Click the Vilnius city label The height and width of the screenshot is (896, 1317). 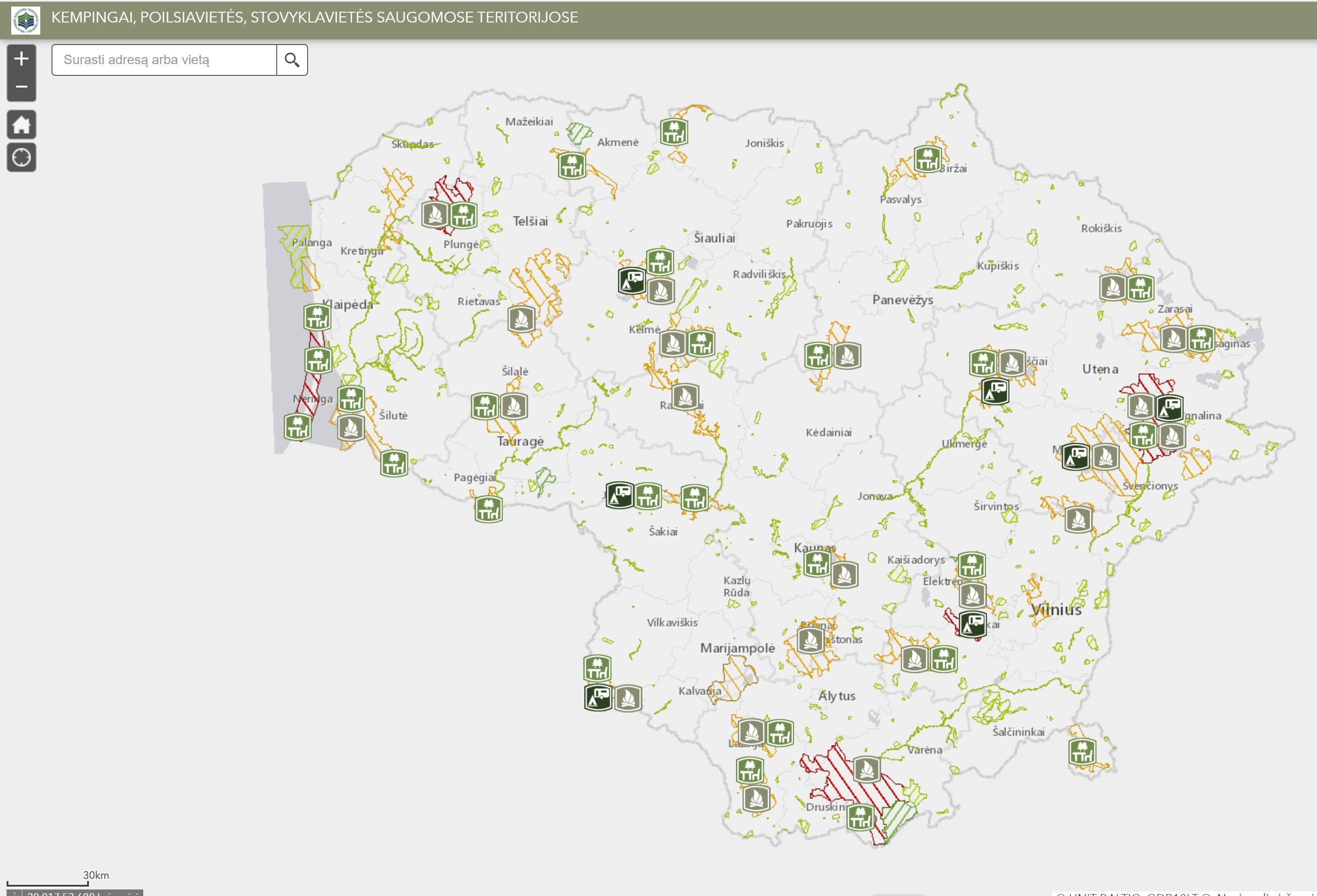tap(1056, 610)
